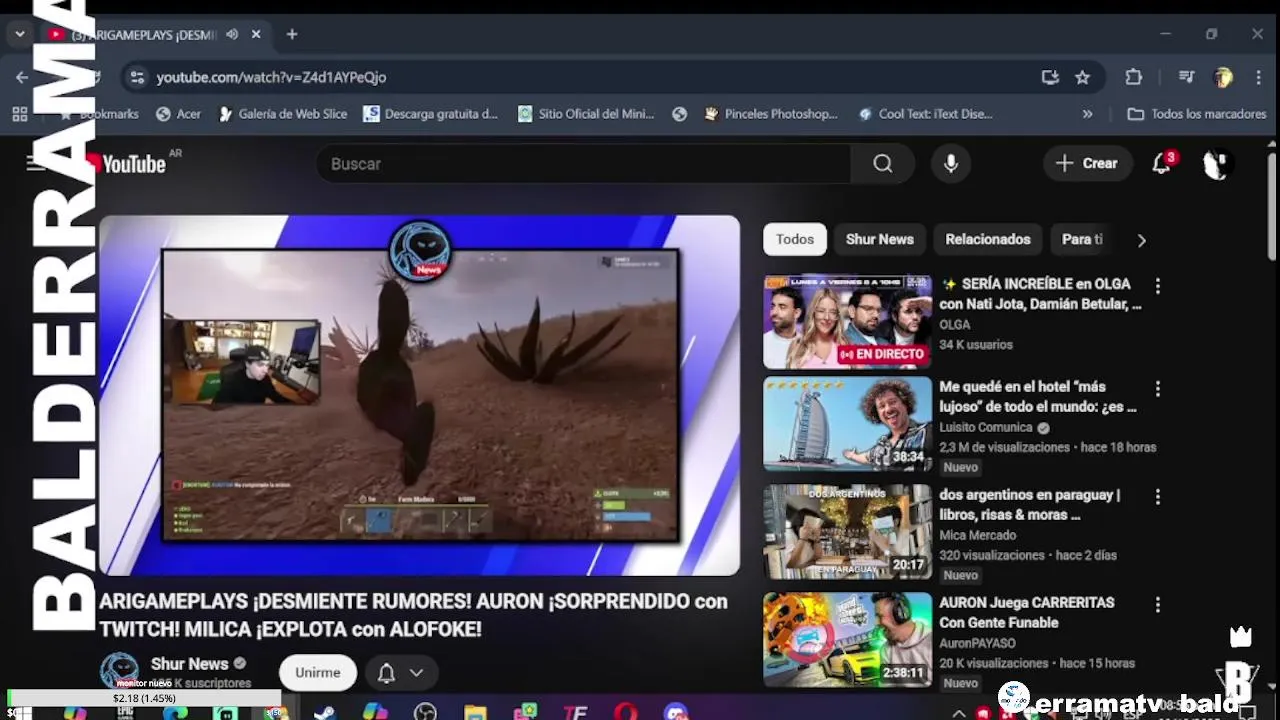Open Galería de Web Slice bookmark

click(283, 114)
